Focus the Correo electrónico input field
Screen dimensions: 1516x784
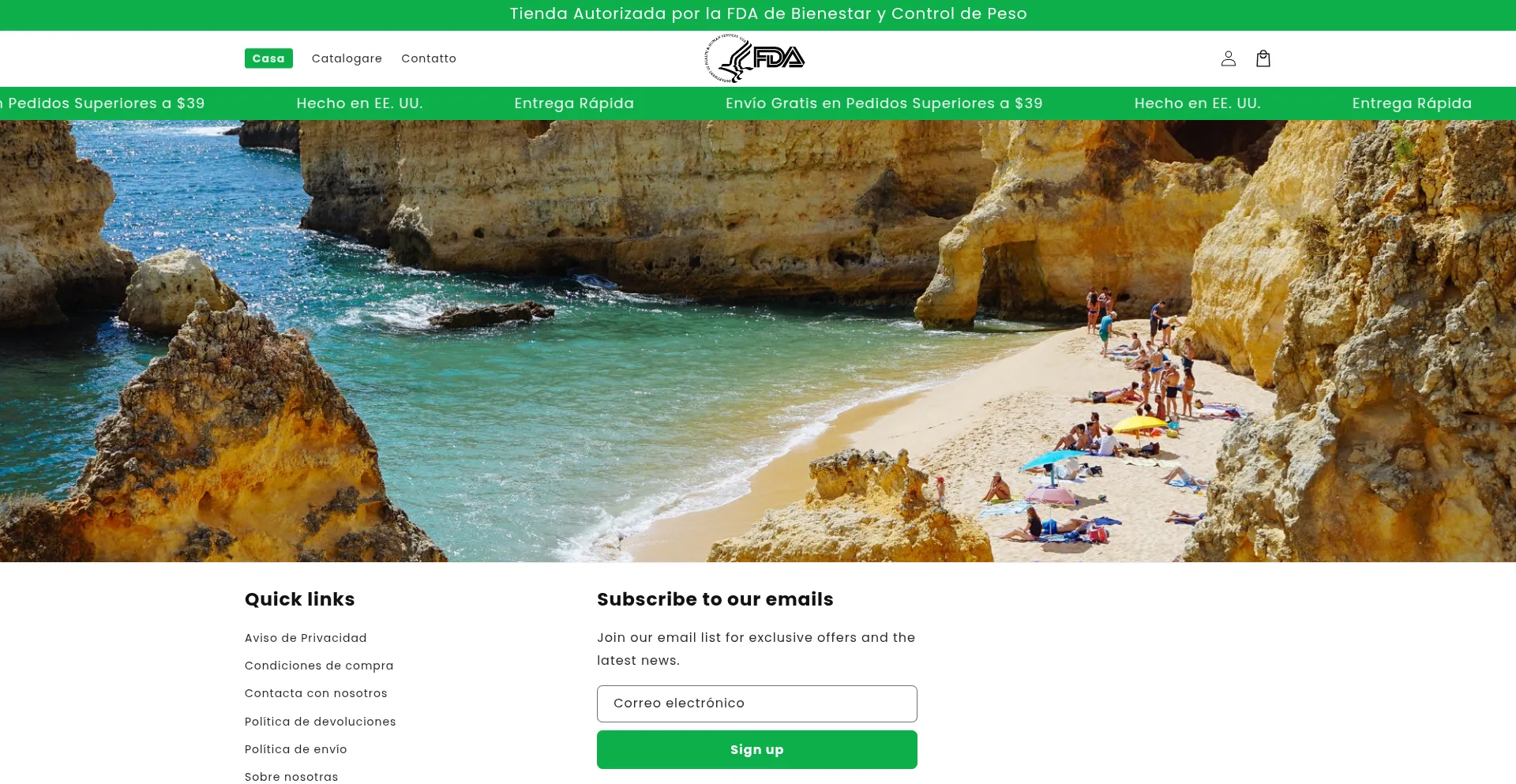tap(757, 703)
